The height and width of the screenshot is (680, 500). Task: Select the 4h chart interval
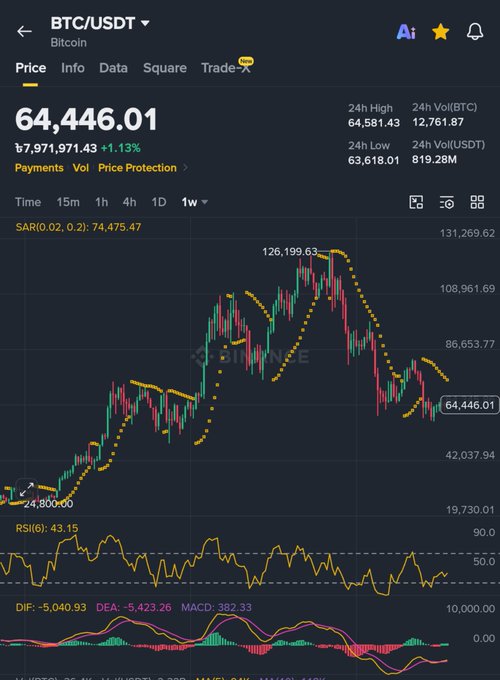[x=129, y=202]
